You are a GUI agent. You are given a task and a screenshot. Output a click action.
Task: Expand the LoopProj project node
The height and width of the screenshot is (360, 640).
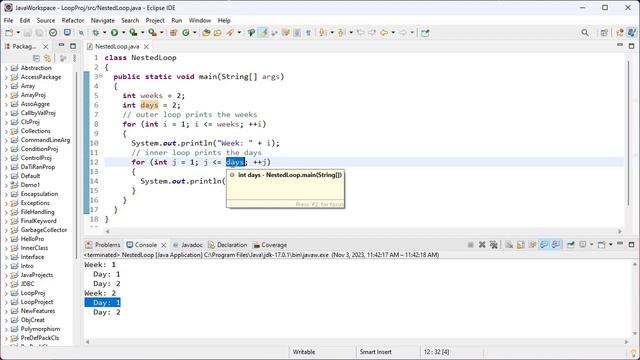pos(6,293)
